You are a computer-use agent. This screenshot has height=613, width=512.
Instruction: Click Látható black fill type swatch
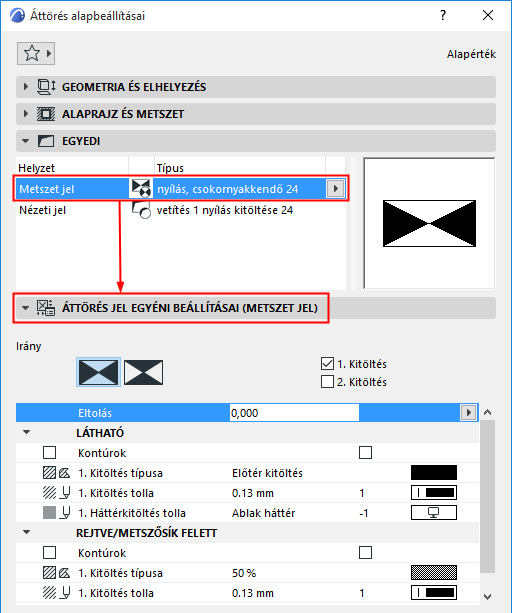coord(433,473)
